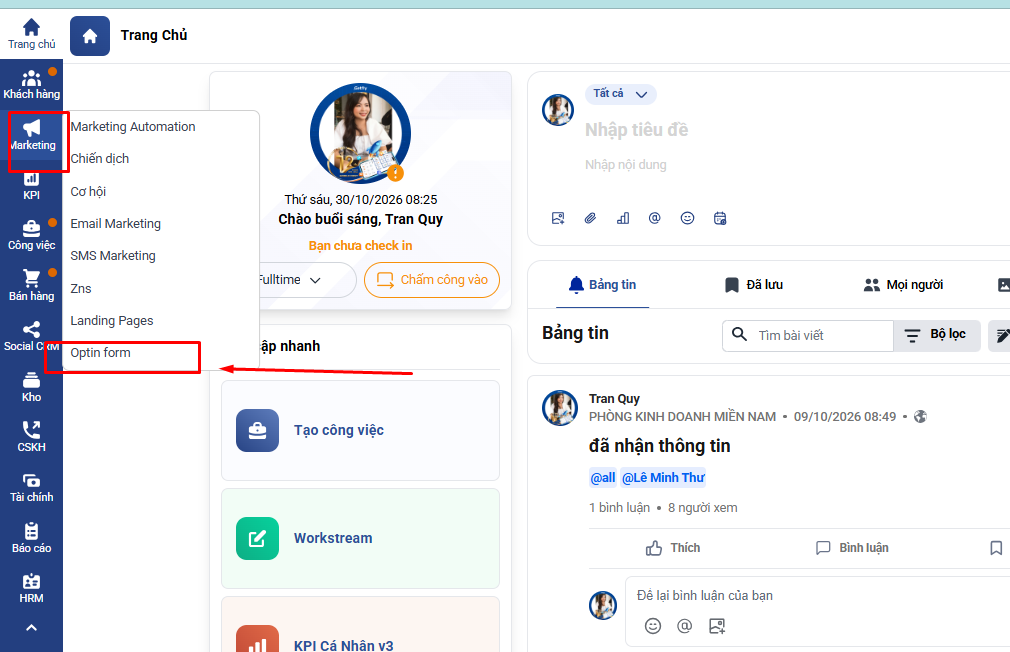Click the Chấm công vào button
Image resolution: width=1010 pixels, height=652 pixels.
432,280
